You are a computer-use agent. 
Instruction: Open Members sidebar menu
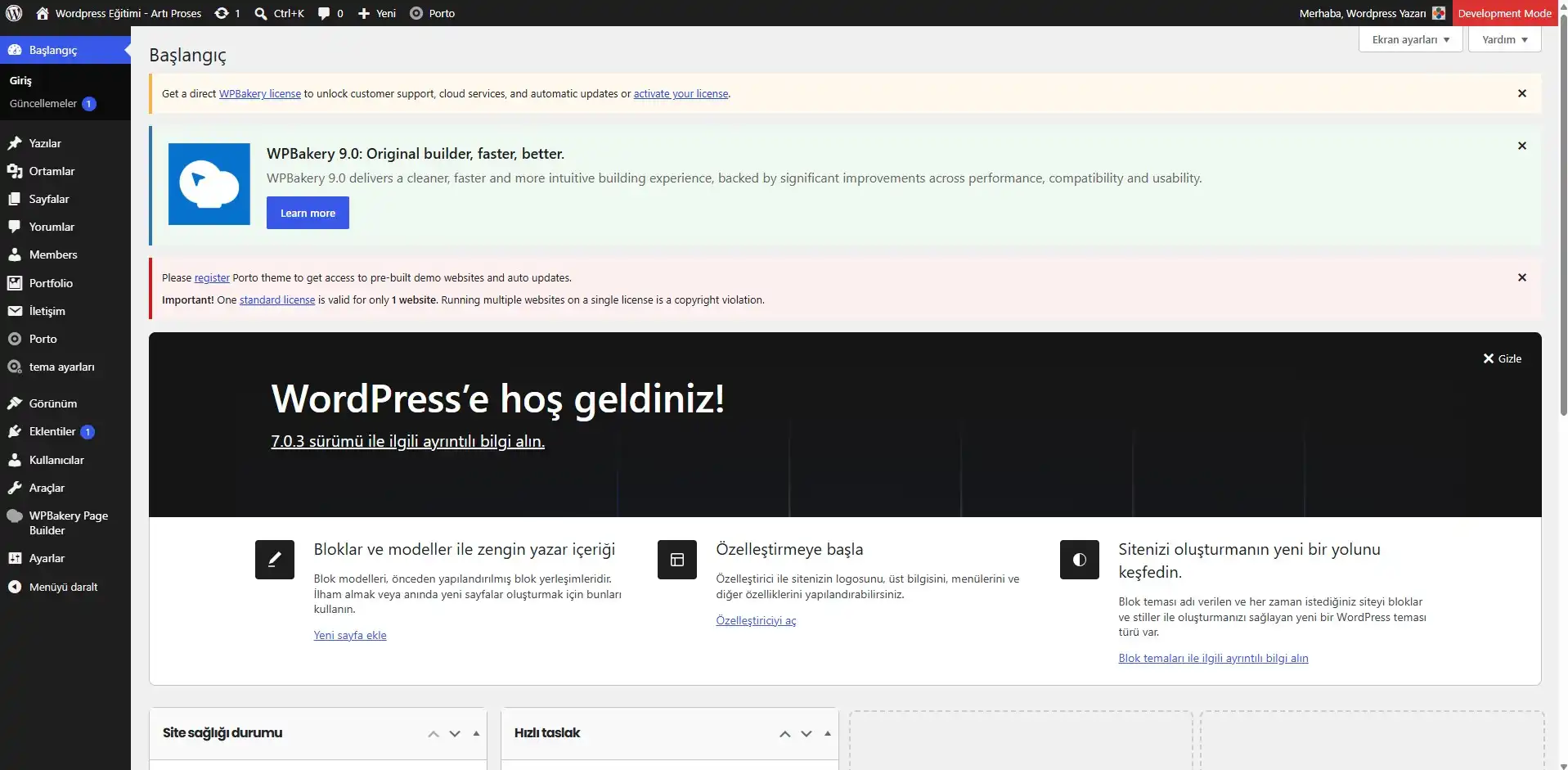(65, 254)
